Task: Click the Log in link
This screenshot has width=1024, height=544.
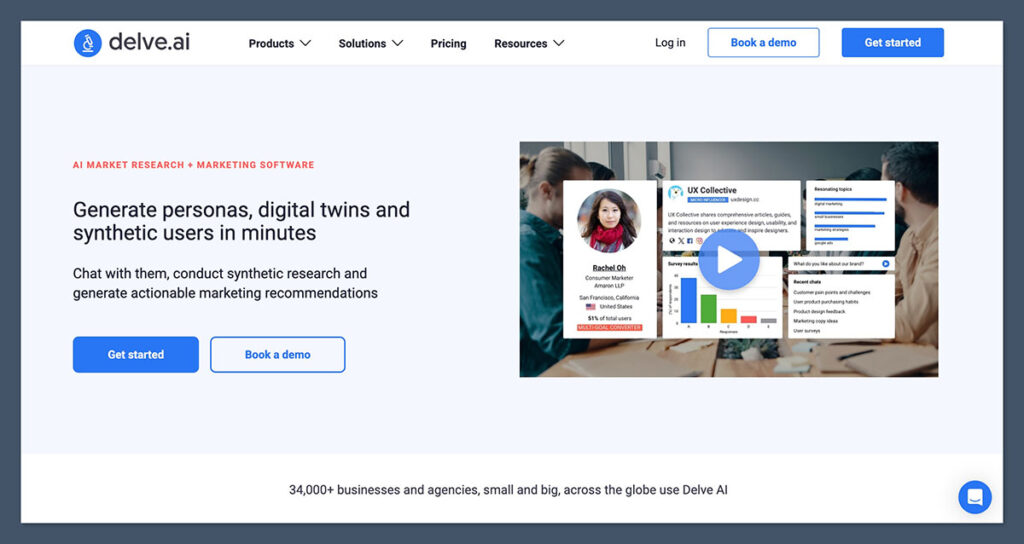Action: pos(670,43)
